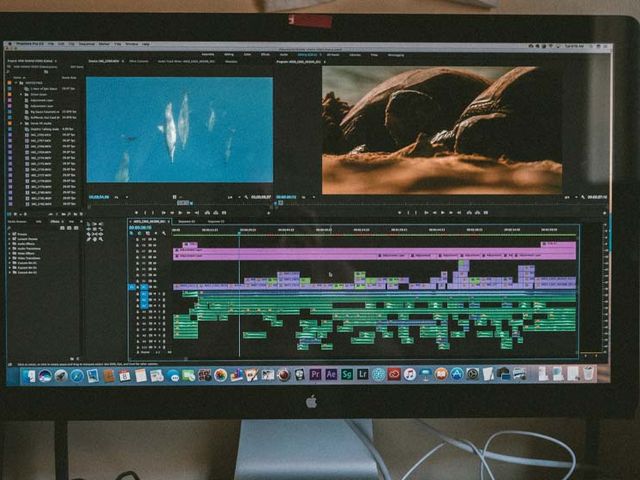
Task: Toggle the highlighted blue source patch button
Action: [x=132, y=287]
